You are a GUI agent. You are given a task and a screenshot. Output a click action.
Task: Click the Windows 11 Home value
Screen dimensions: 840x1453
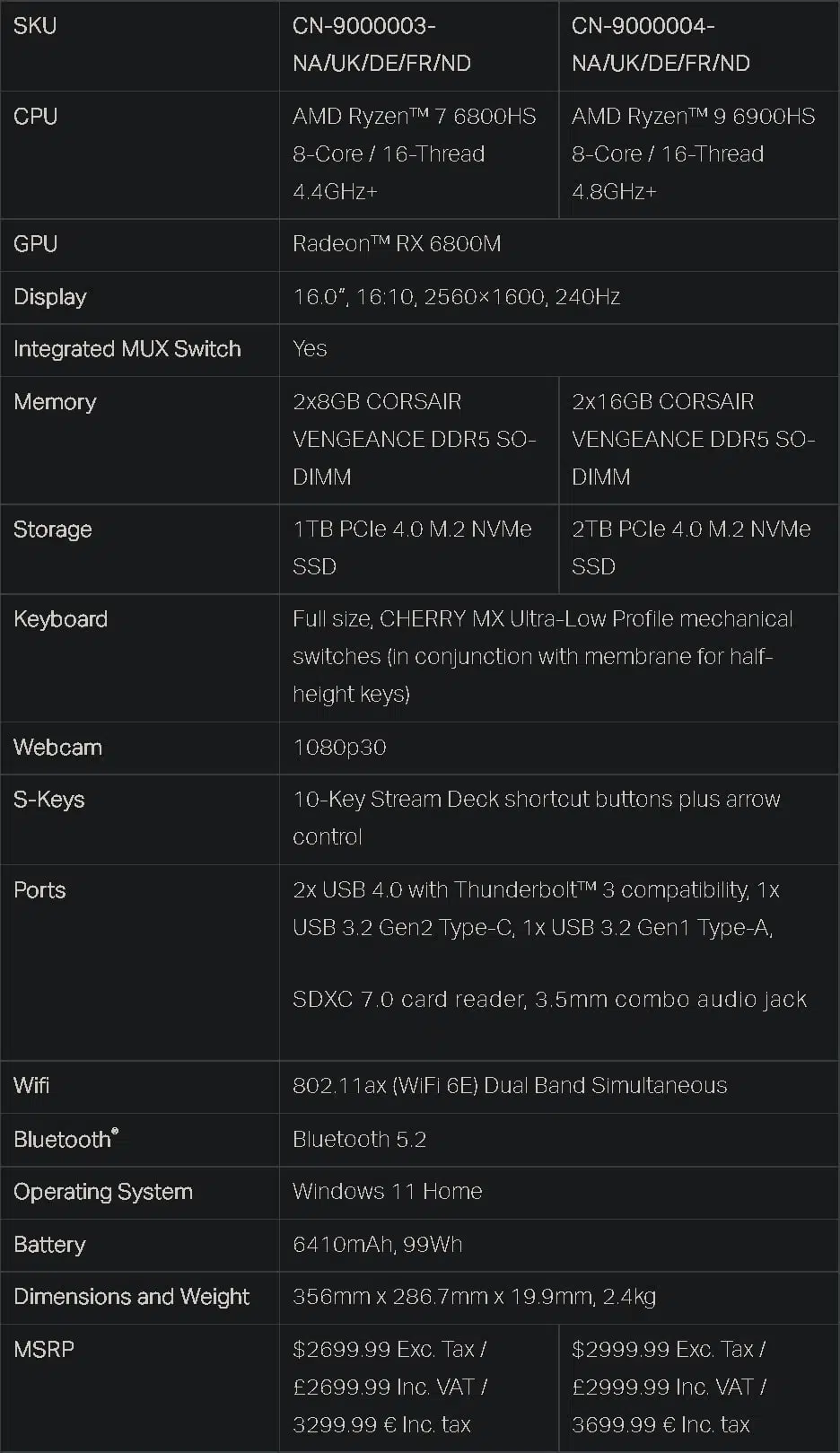coord(387,1192)
